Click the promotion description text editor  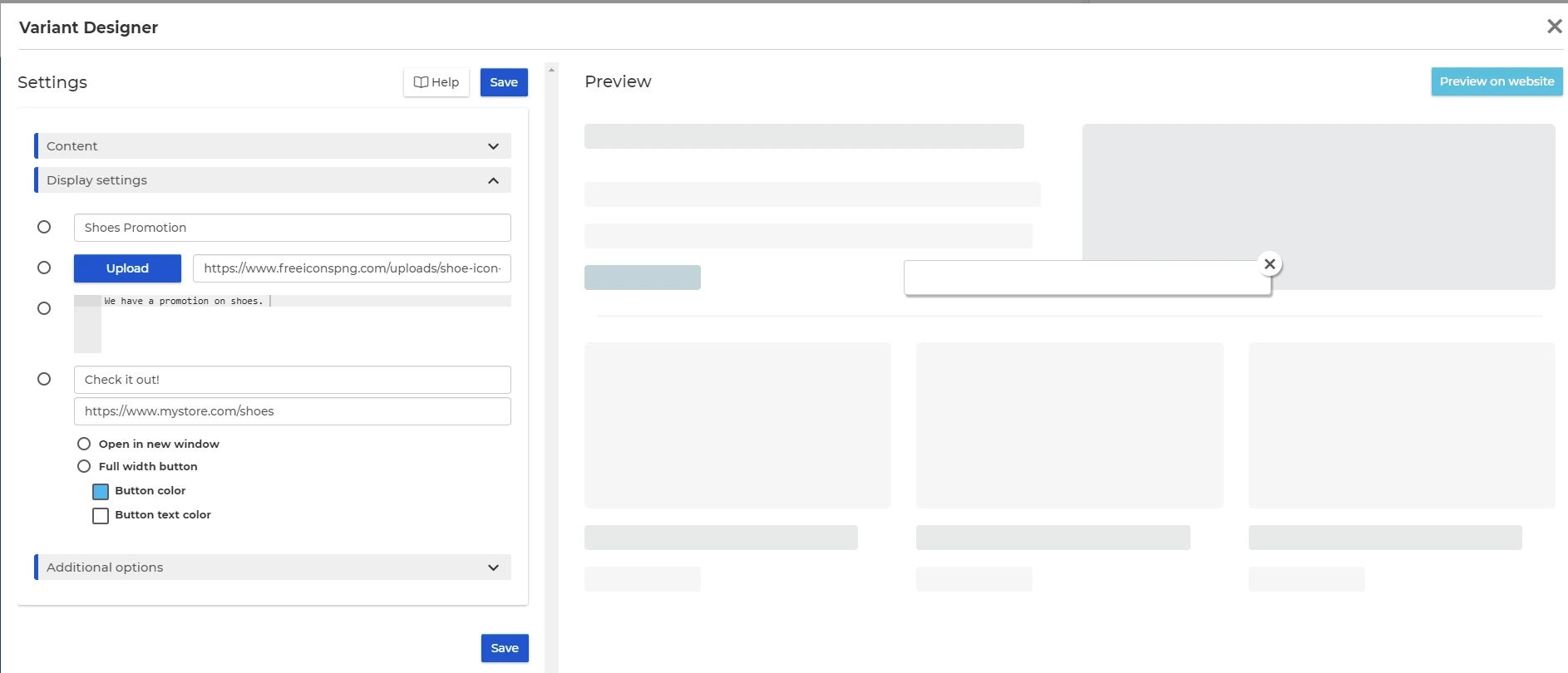point(304,324)
